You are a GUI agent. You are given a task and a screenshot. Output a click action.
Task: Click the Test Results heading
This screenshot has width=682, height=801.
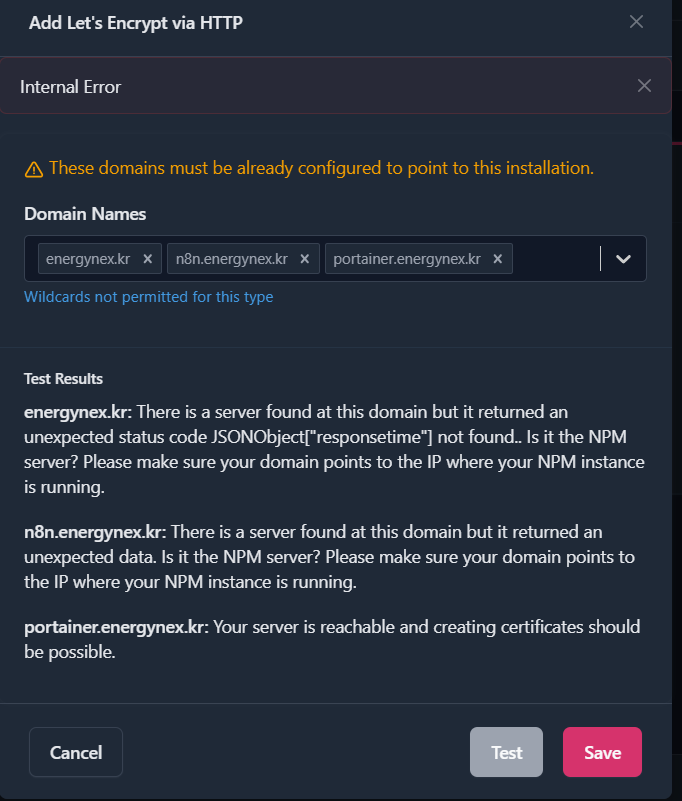pyautogui.click(x=63, y=378)
